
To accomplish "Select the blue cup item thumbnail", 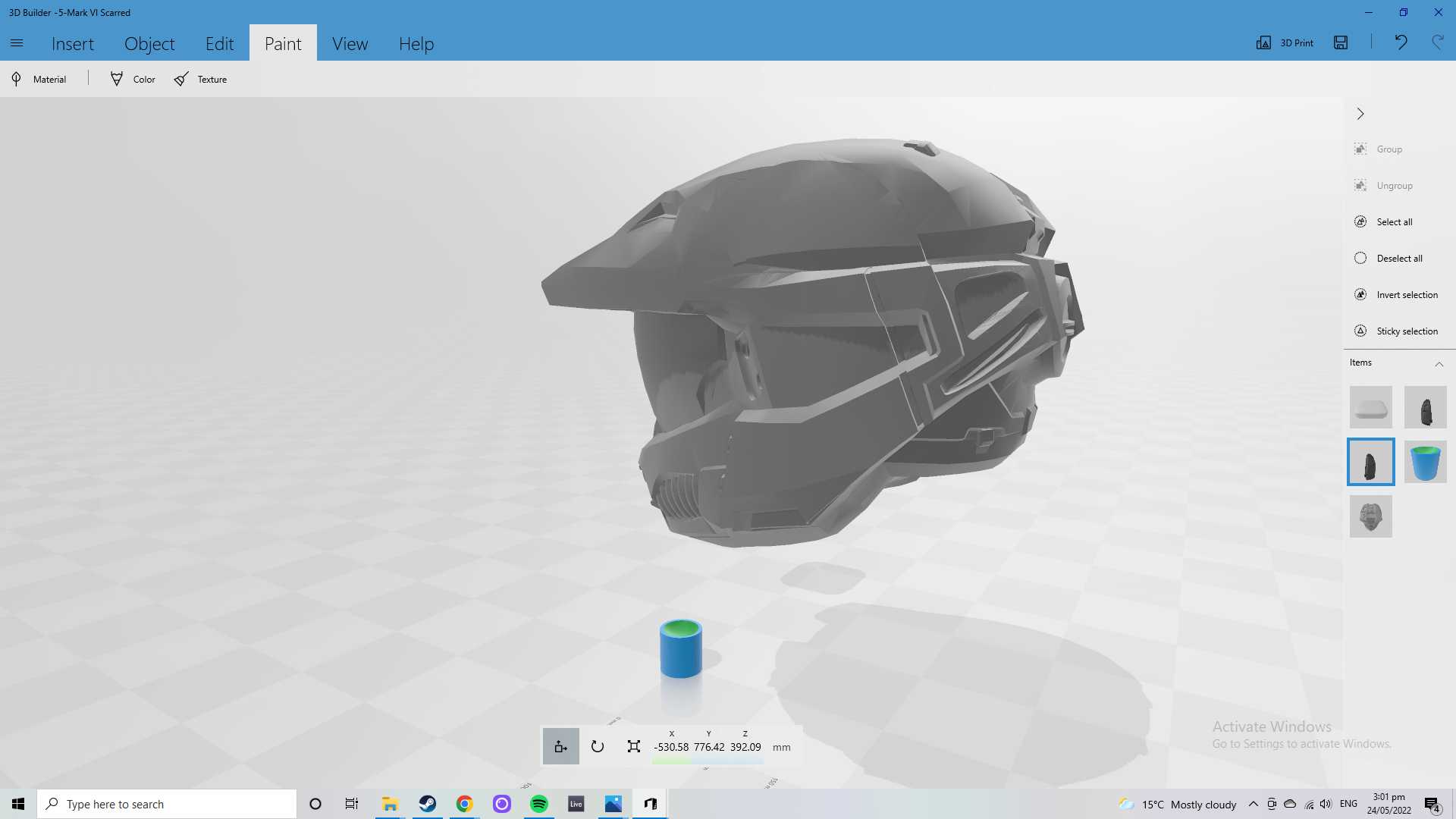I will coord(1426,462).
